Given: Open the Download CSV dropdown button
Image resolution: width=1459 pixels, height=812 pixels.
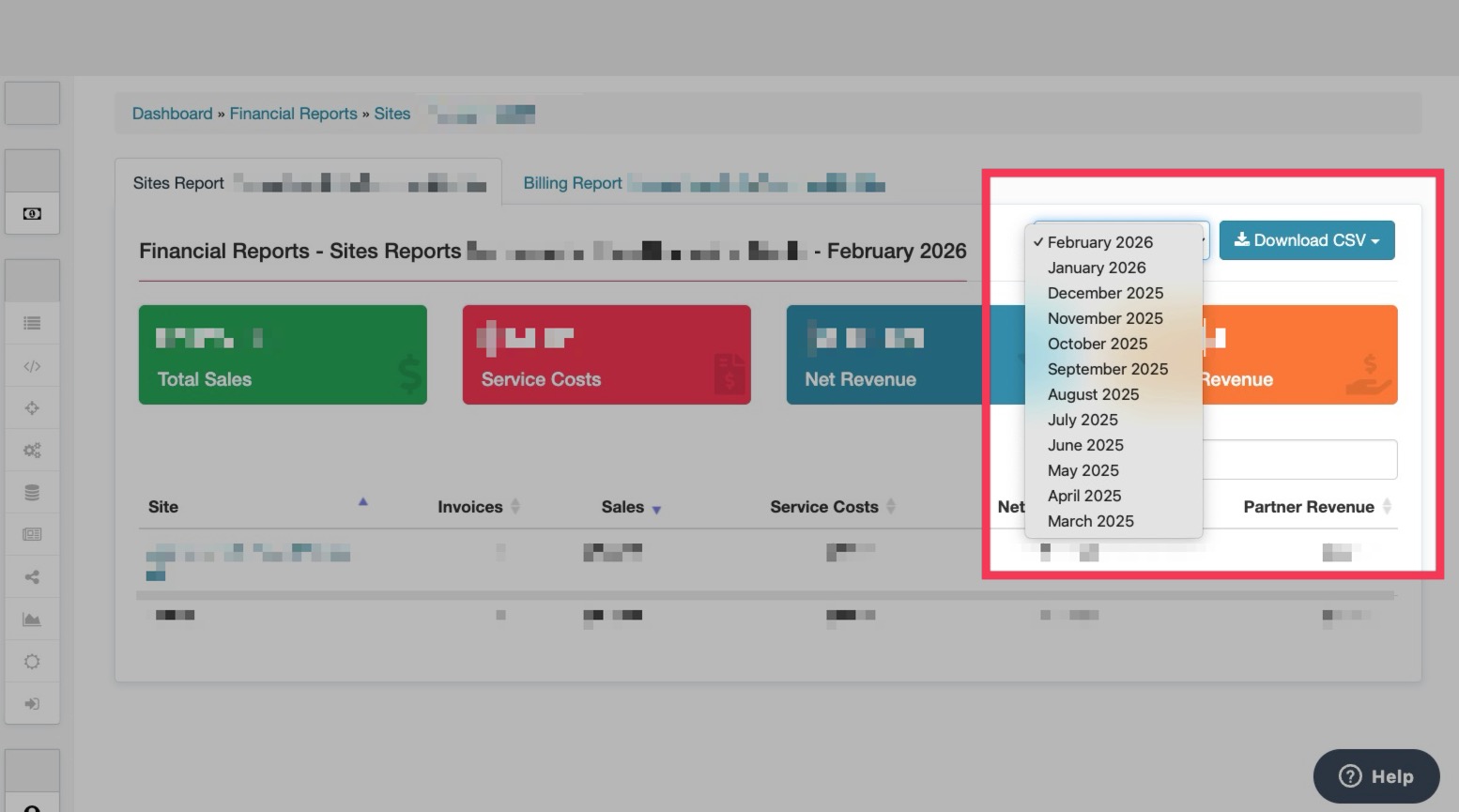Looking at the screenshot, I should 1307,240.
